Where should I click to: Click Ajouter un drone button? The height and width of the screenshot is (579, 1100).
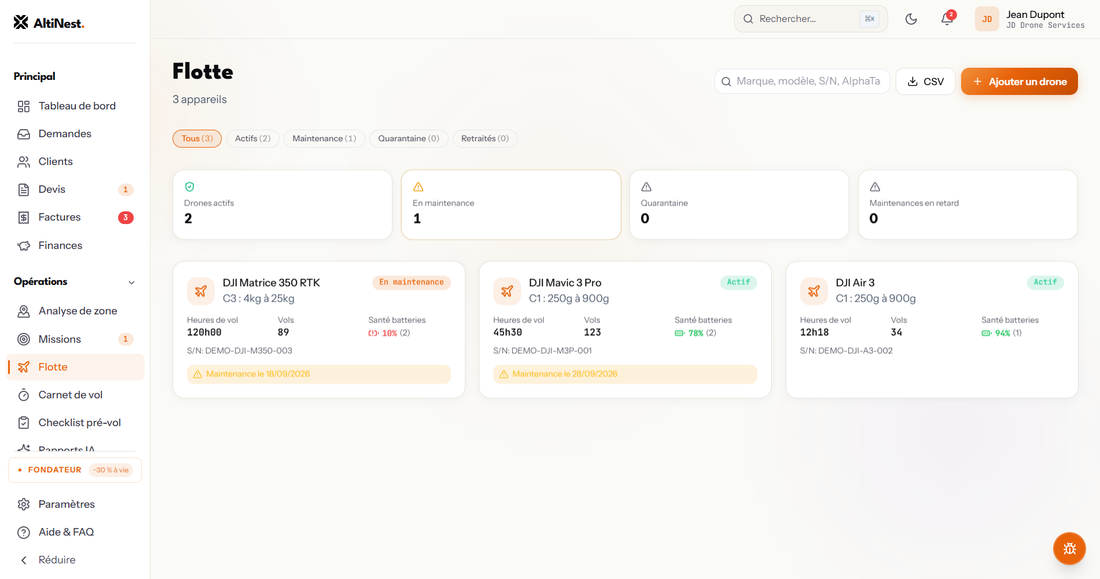(x=1019, y=81)
